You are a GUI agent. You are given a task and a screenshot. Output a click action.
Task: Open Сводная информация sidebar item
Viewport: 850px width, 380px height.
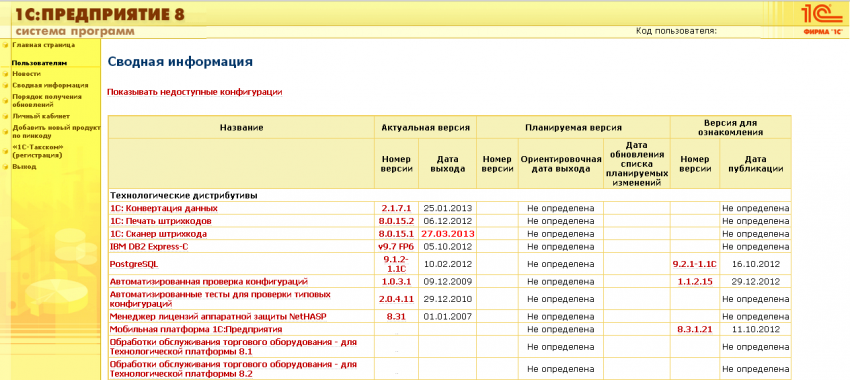point(50,85)
